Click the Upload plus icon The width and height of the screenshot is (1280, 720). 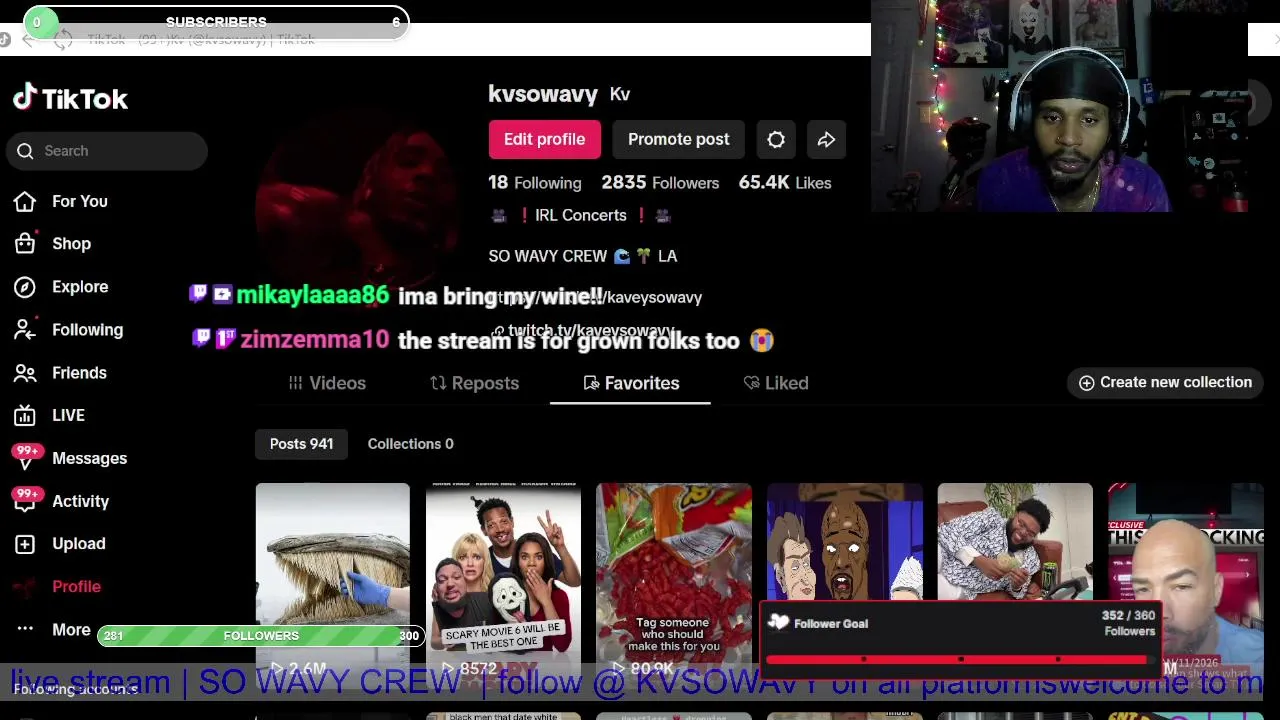[x=25, y=544]
